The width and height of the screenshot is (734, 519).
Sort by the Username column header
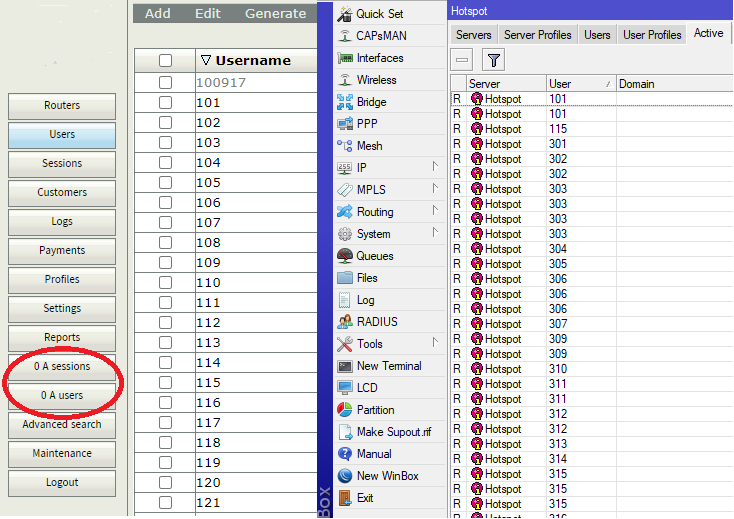256,60
